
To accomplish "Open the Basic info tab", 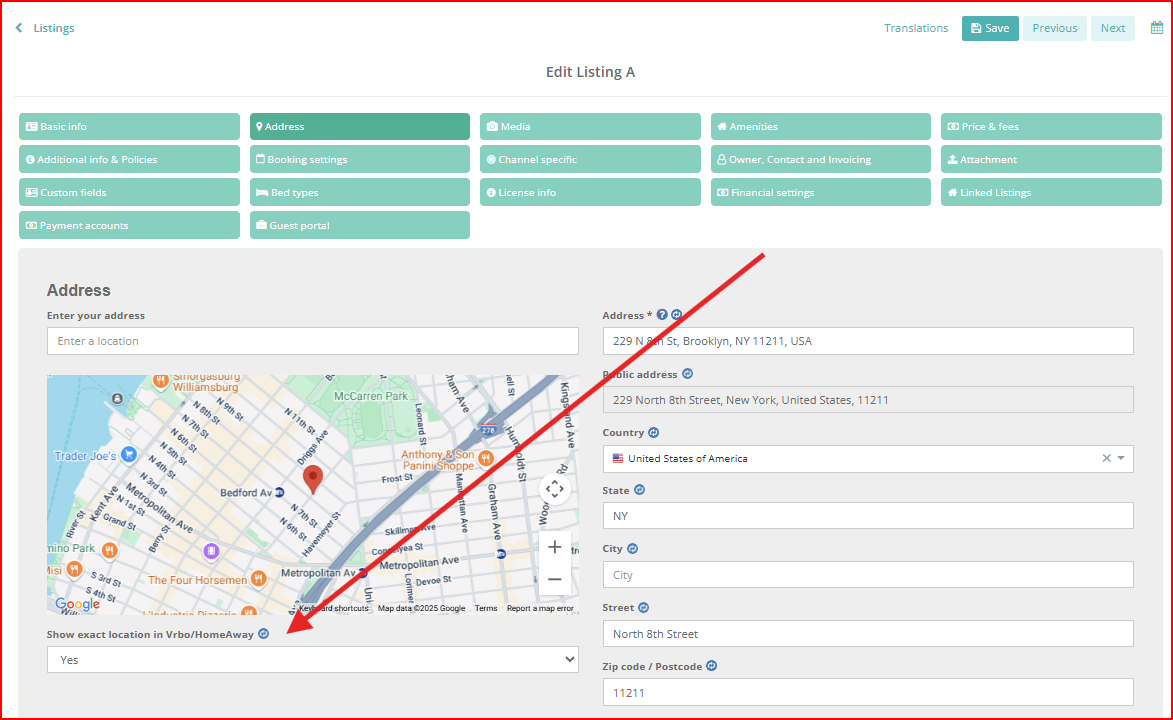I will (129, 126).
